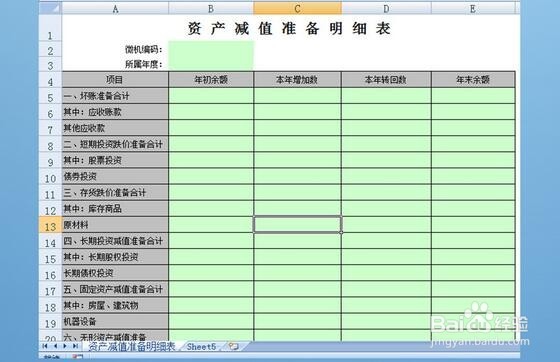This screenshot has height=362, width=560.
Task: Select row 1 header
Action: click(x=50, y=29)
